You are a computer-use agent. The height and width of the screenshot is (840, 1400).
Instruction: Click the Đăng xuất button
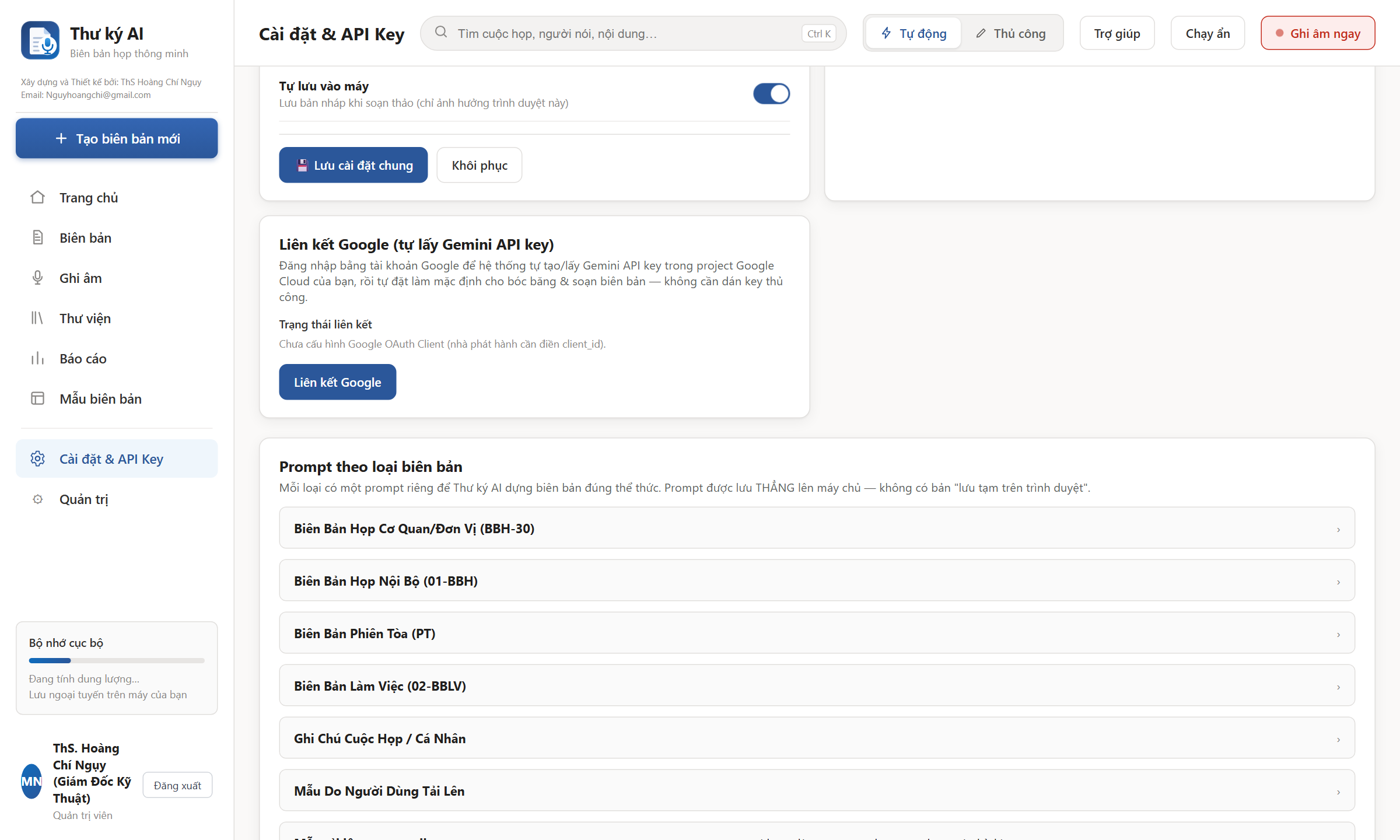tap(177, 785)
